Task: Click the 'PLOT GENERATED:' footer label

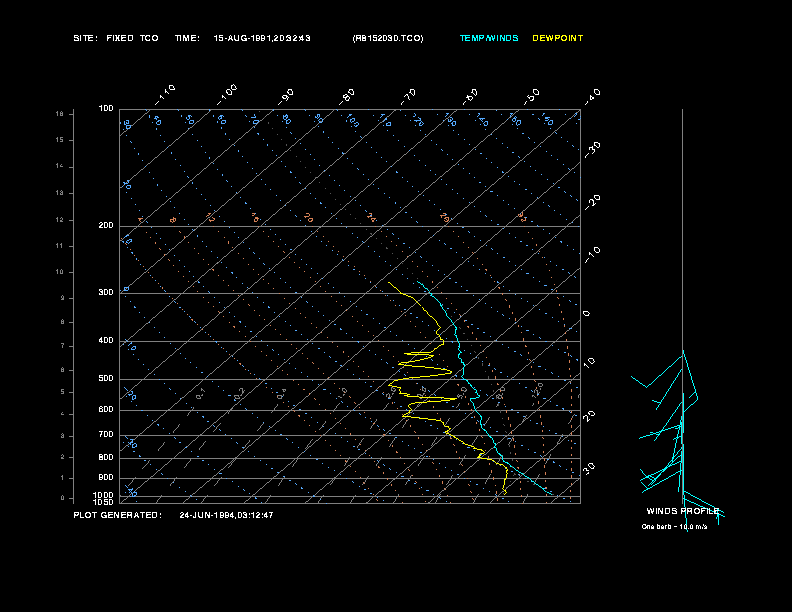Action: (x=118, y=515)
